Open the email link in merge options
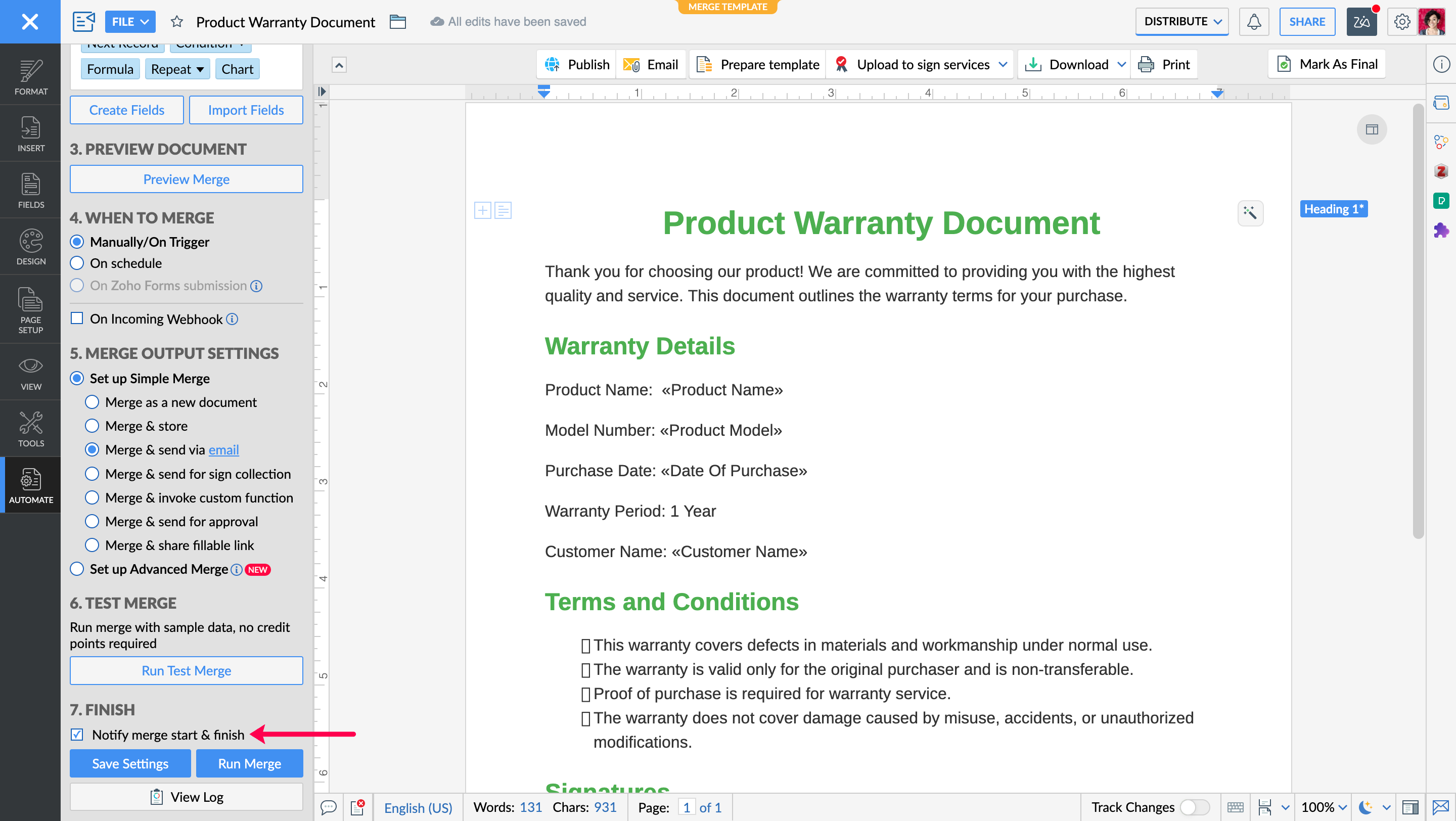The width and height of the screenshot is (1456, 821). click(224, 450)
